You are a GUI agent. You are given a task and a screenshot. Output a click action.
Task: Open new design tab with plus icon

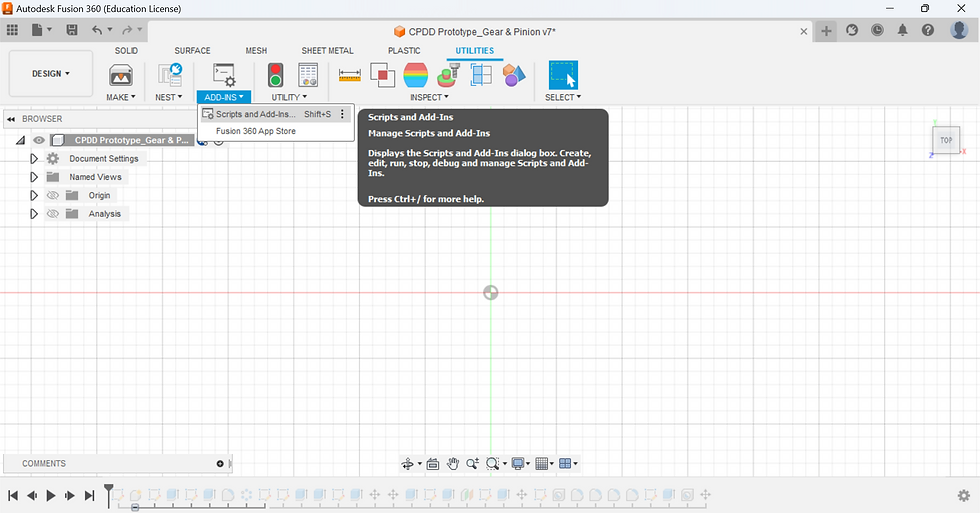(x=826, y=31)
